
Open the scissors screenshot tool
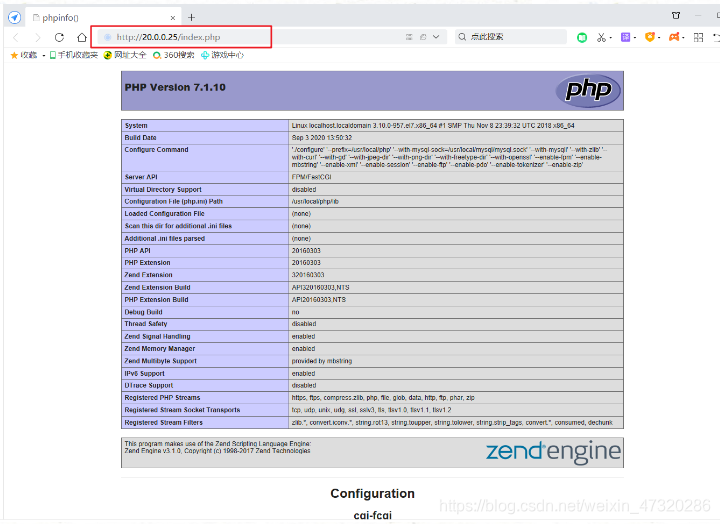point(601,37)
